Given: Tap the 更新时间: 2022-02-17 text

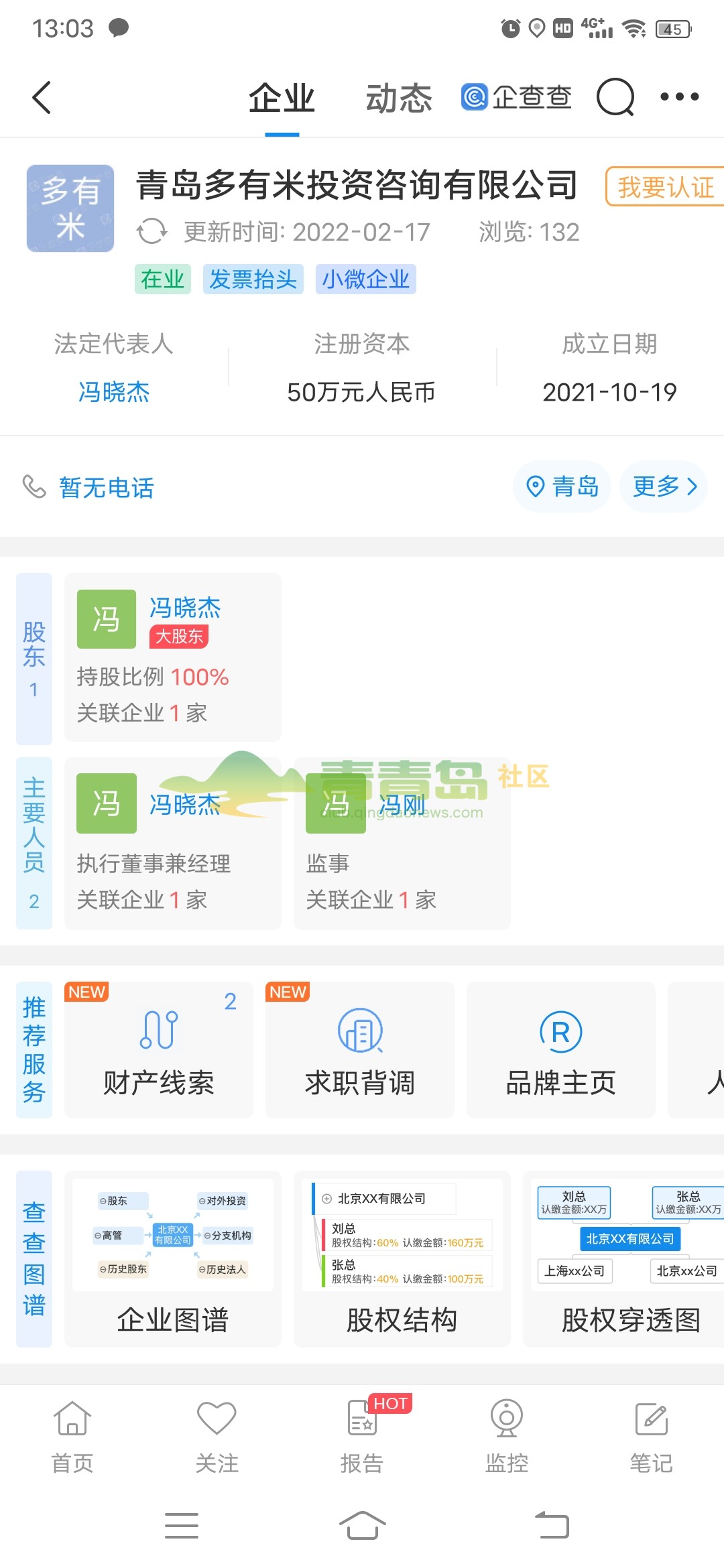Looking at the screenshot, I should 307,232.
